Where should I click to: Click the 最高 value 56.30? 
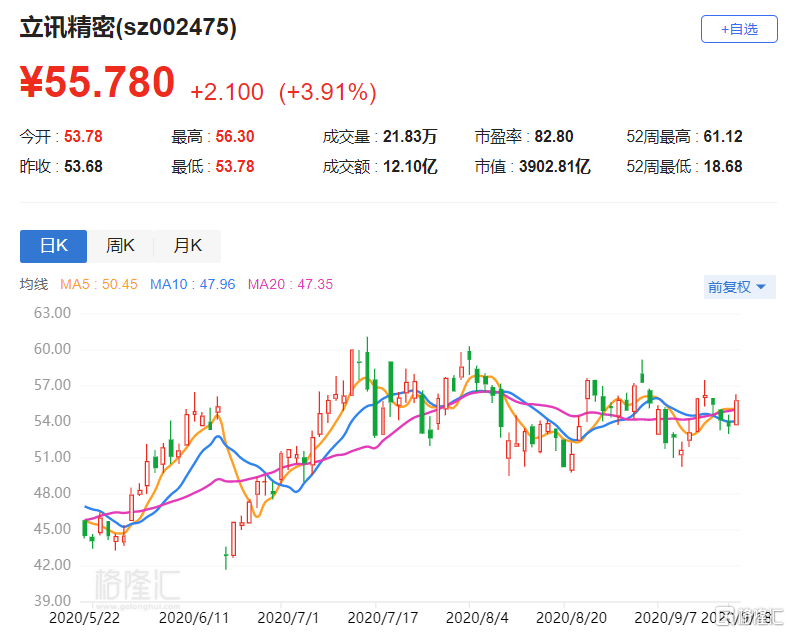(235, 137)
